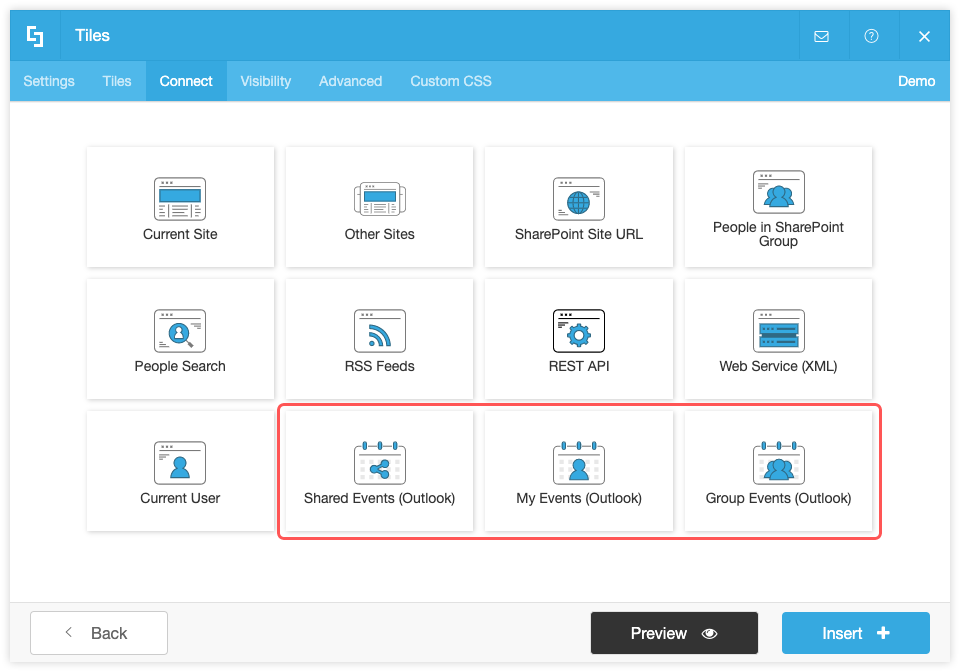Select the Current Site data source tile
The image size is (960, 672).
180,207
